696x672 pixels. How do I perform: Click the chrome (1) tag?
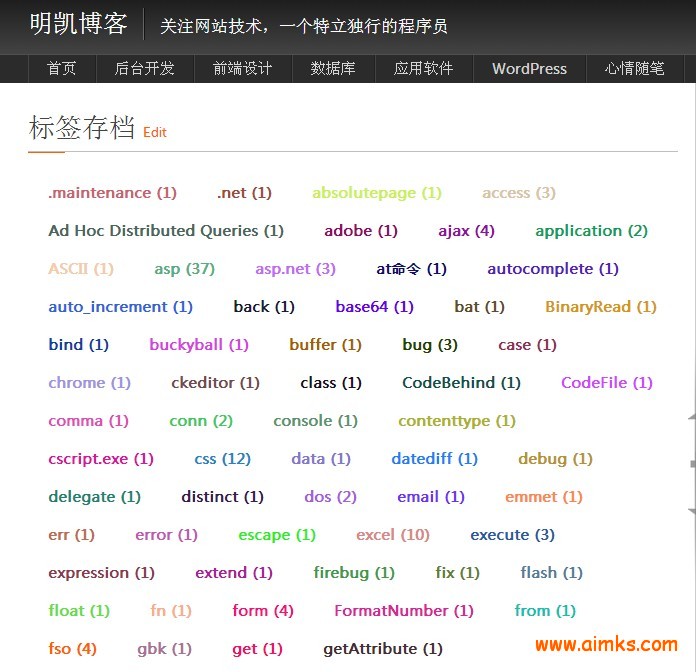pyautogui.click(x=90, y=383)
